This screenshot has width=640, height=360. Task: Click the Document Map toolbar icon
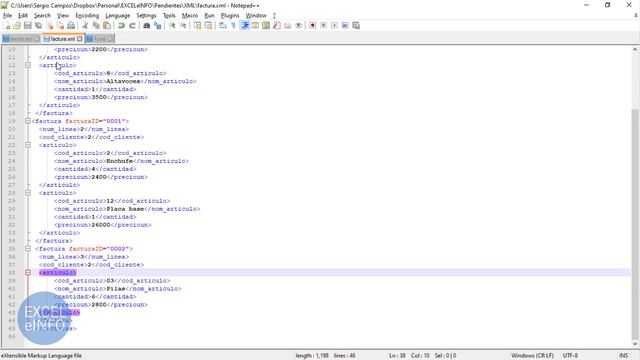pyautogui.click(x=266, y=25)
